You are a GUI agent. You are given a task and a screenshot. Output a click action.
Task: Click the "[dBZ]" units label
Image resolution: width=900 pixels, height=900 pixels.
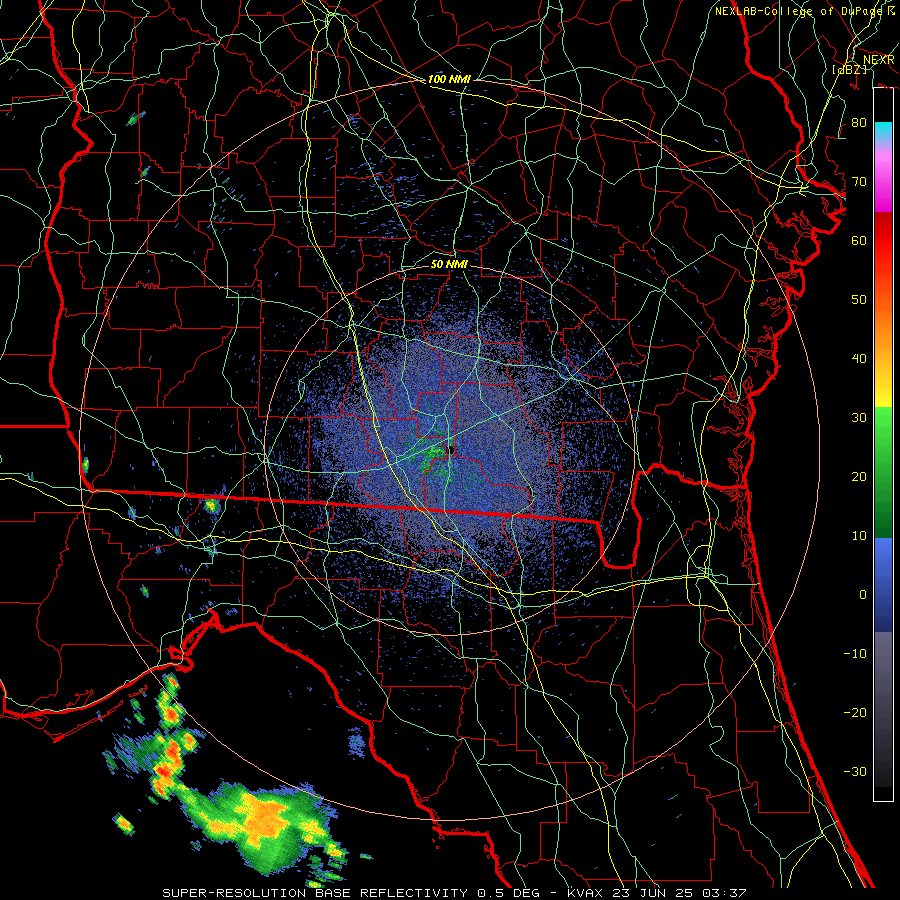tap(849, 69)
